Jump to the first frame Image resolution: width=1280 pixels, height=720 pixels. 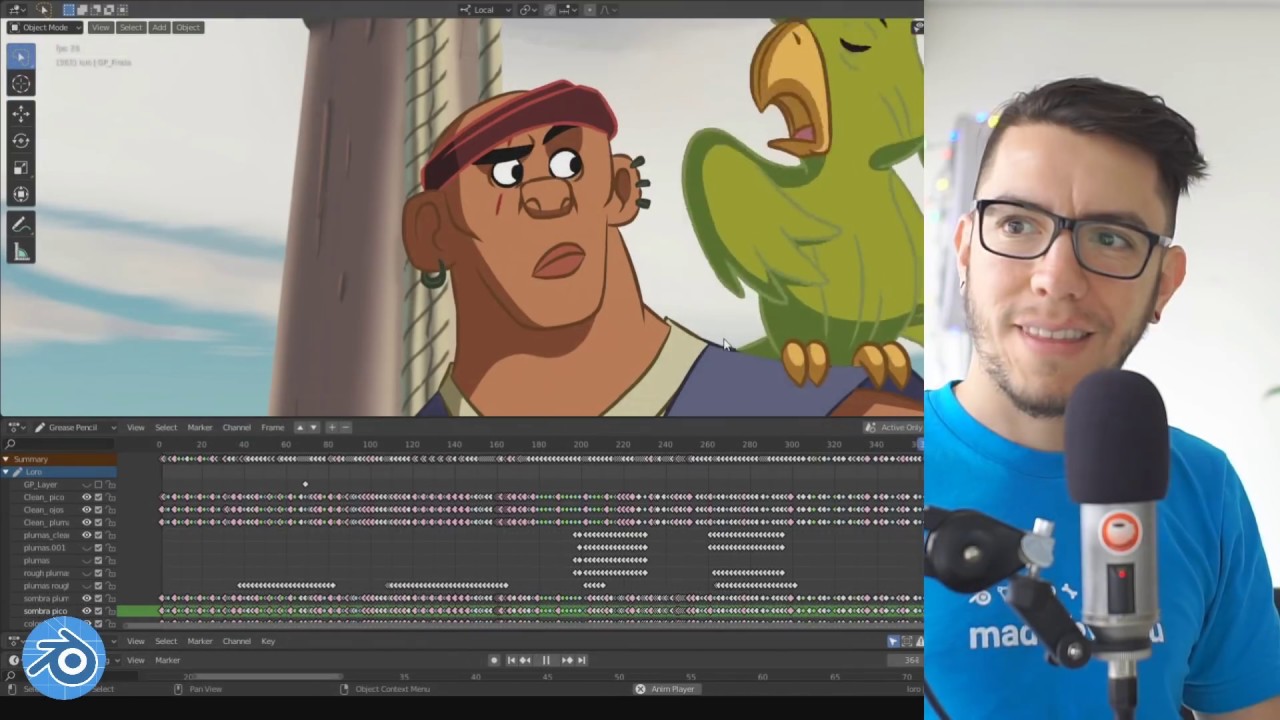point(511,660)
